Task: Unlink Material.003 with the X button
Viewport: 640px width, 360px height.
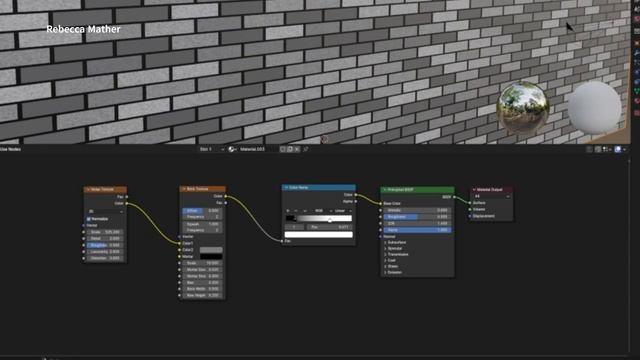Action: pos(297,149)
